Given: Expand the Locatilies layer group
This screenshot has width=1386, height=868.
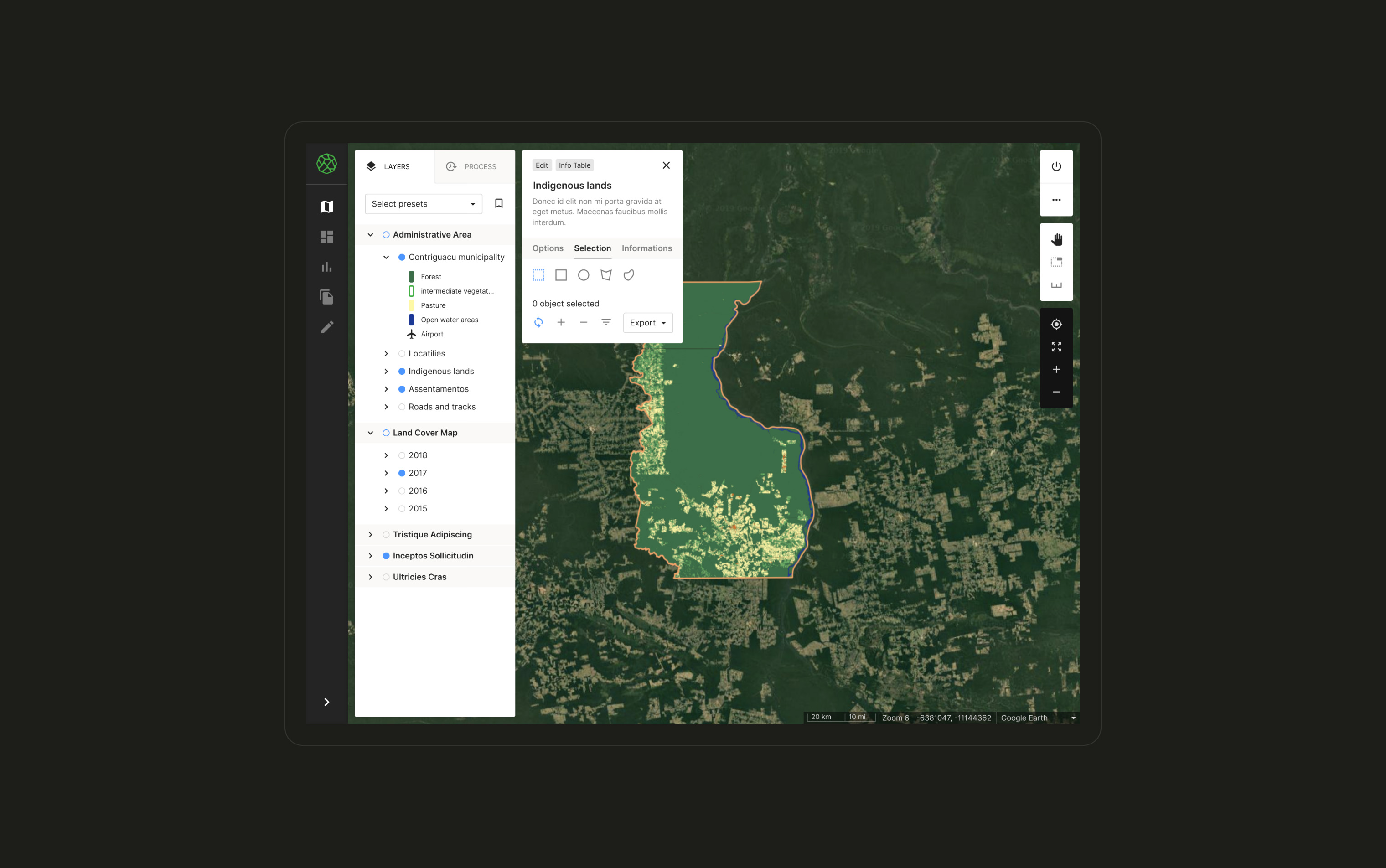Looking at the screenshot, I should [x=386, y=353].
